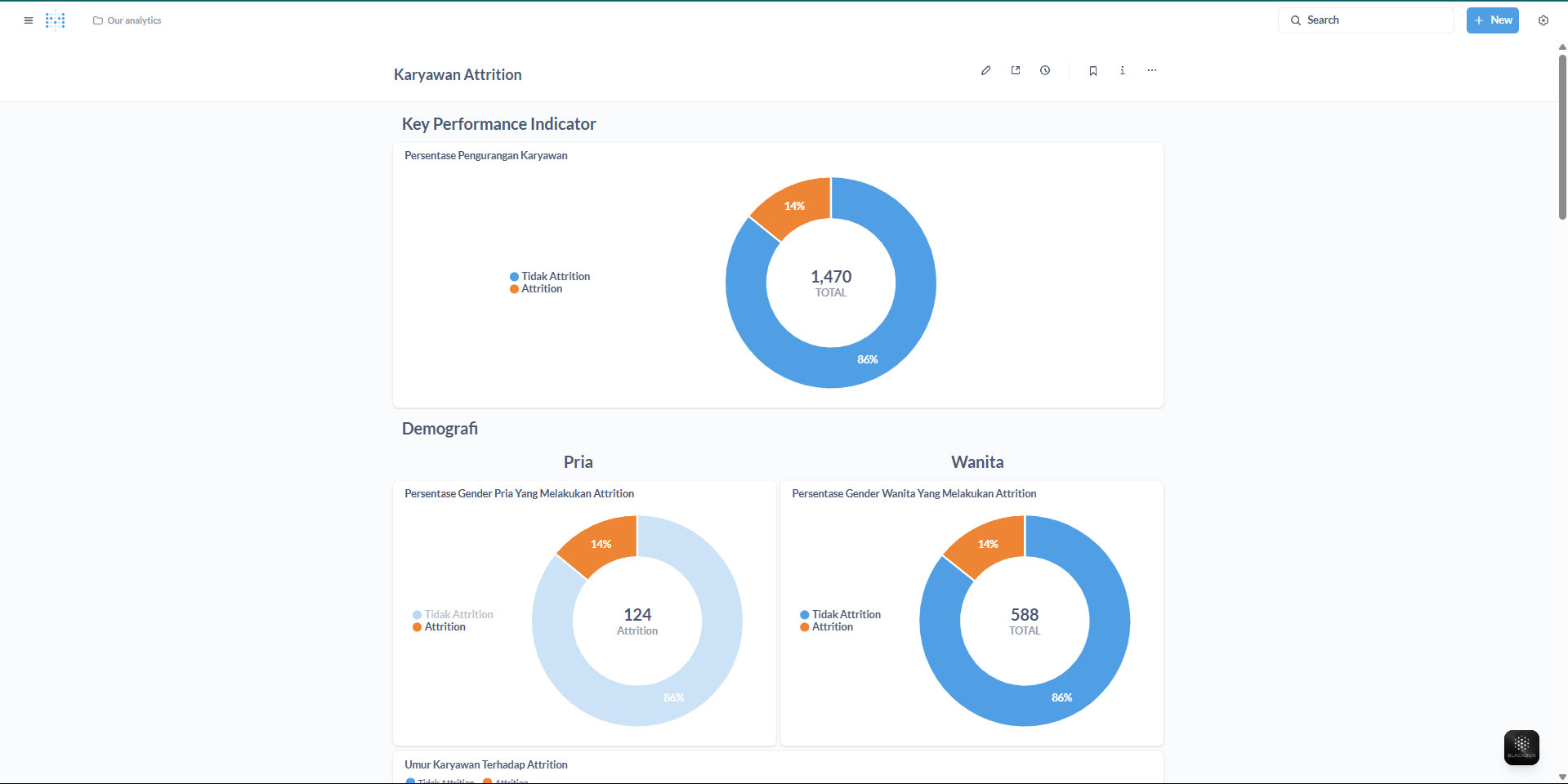Open the three-dot more options menu
The image size is (1568, 784).
coord(1152,71)
